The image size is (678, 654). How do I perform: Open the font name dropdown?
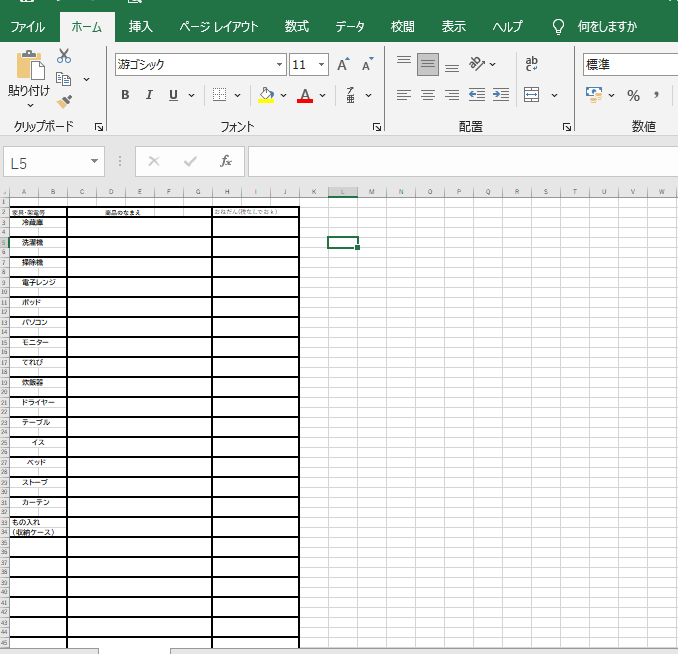276,65
